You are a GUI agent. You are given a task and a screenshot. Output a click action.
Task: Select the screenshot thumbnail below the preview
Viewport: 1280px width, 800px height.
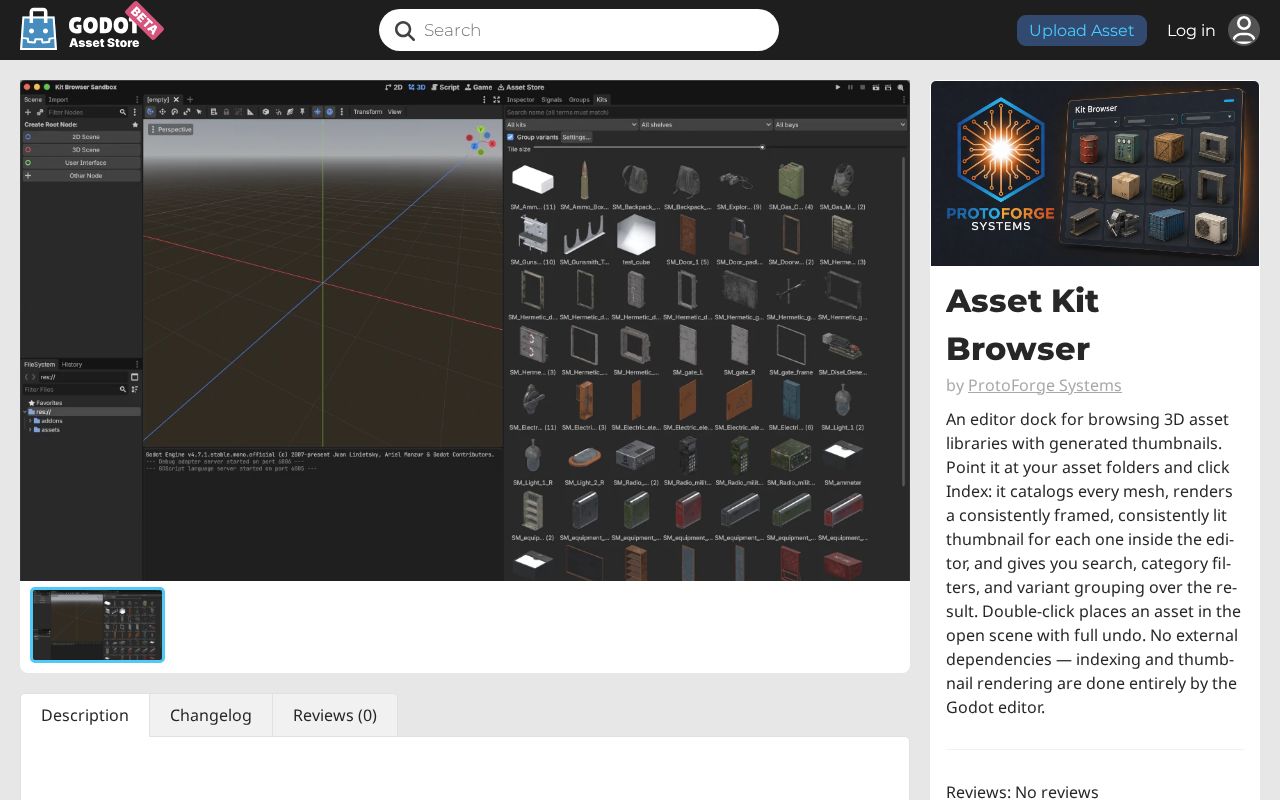(98, 625)
